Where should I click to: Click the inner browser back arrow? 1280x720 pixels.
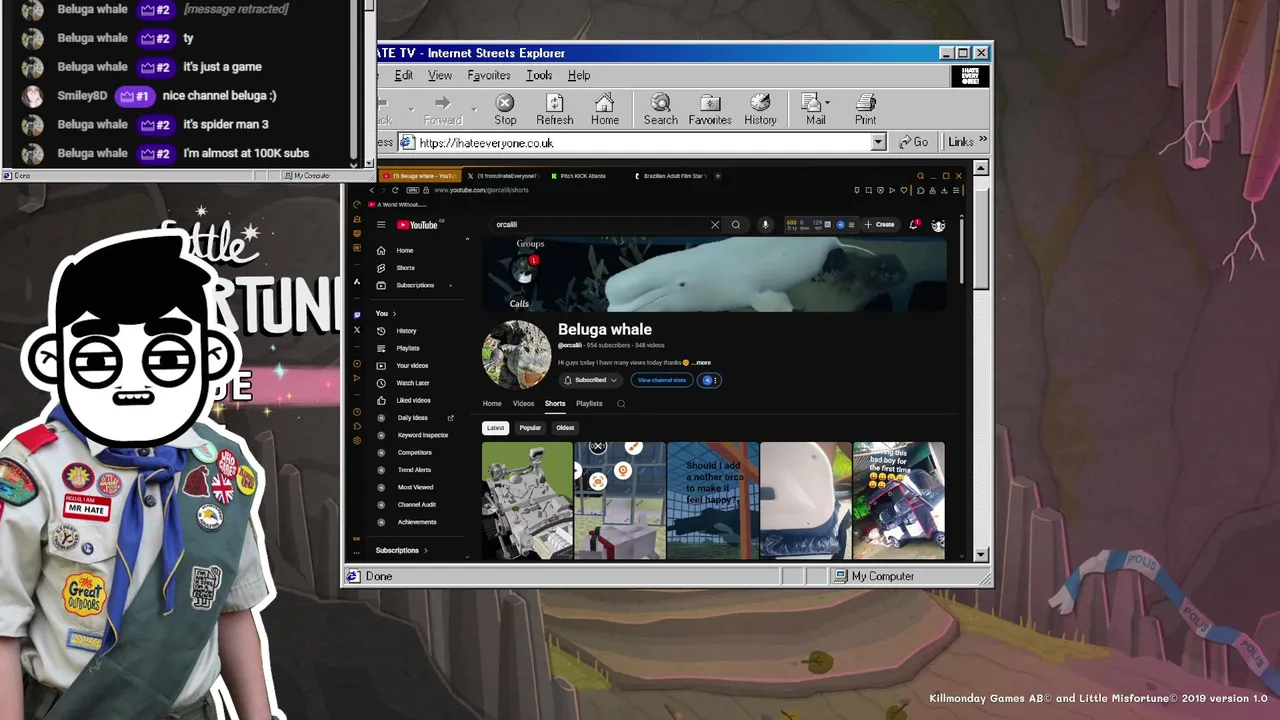(372, 190)
